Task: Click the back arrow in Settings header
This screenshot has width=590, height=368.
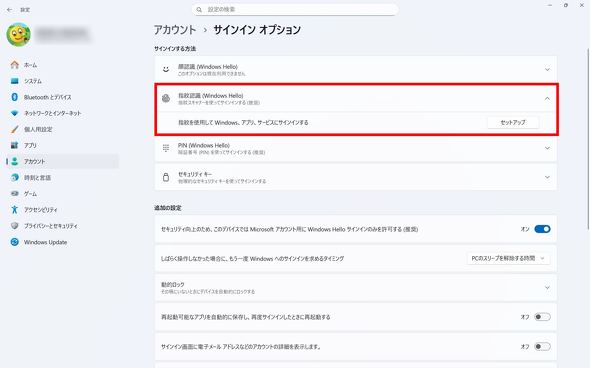Action: tap(9, 10)
